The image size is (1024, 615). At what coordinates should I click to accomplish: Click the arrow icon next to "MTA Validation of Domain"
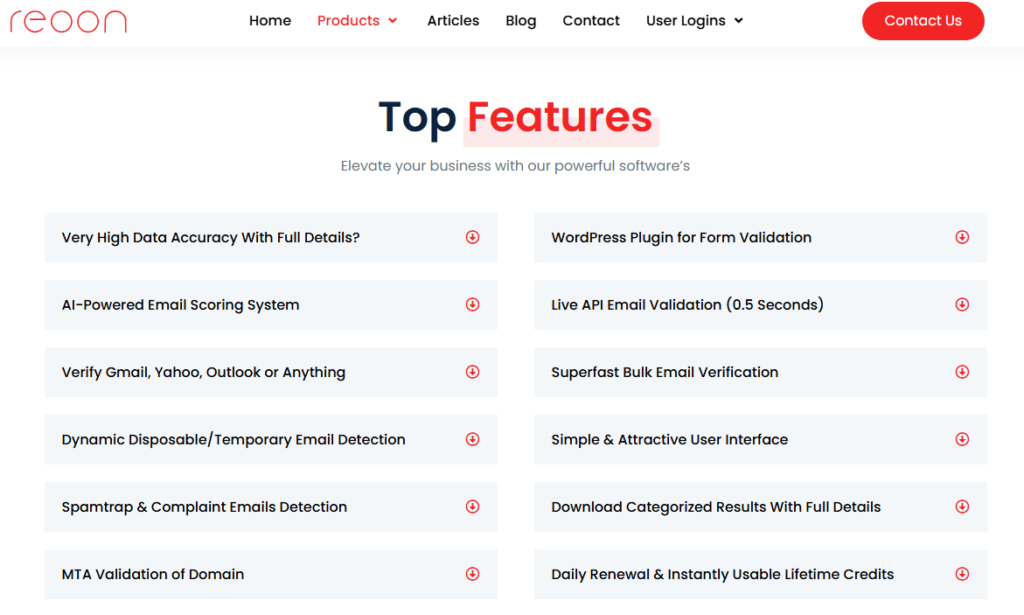[472, 574]
